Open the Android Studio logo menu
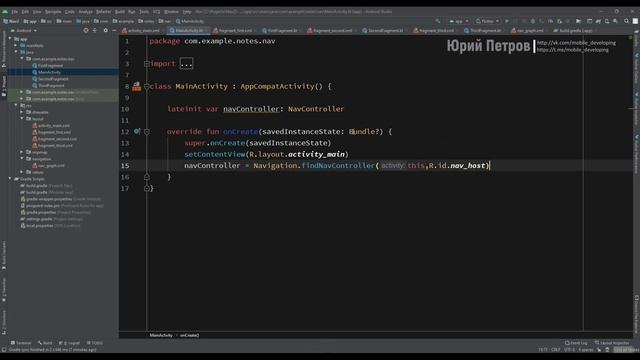 pyautogui.click(x=4, y=11)
